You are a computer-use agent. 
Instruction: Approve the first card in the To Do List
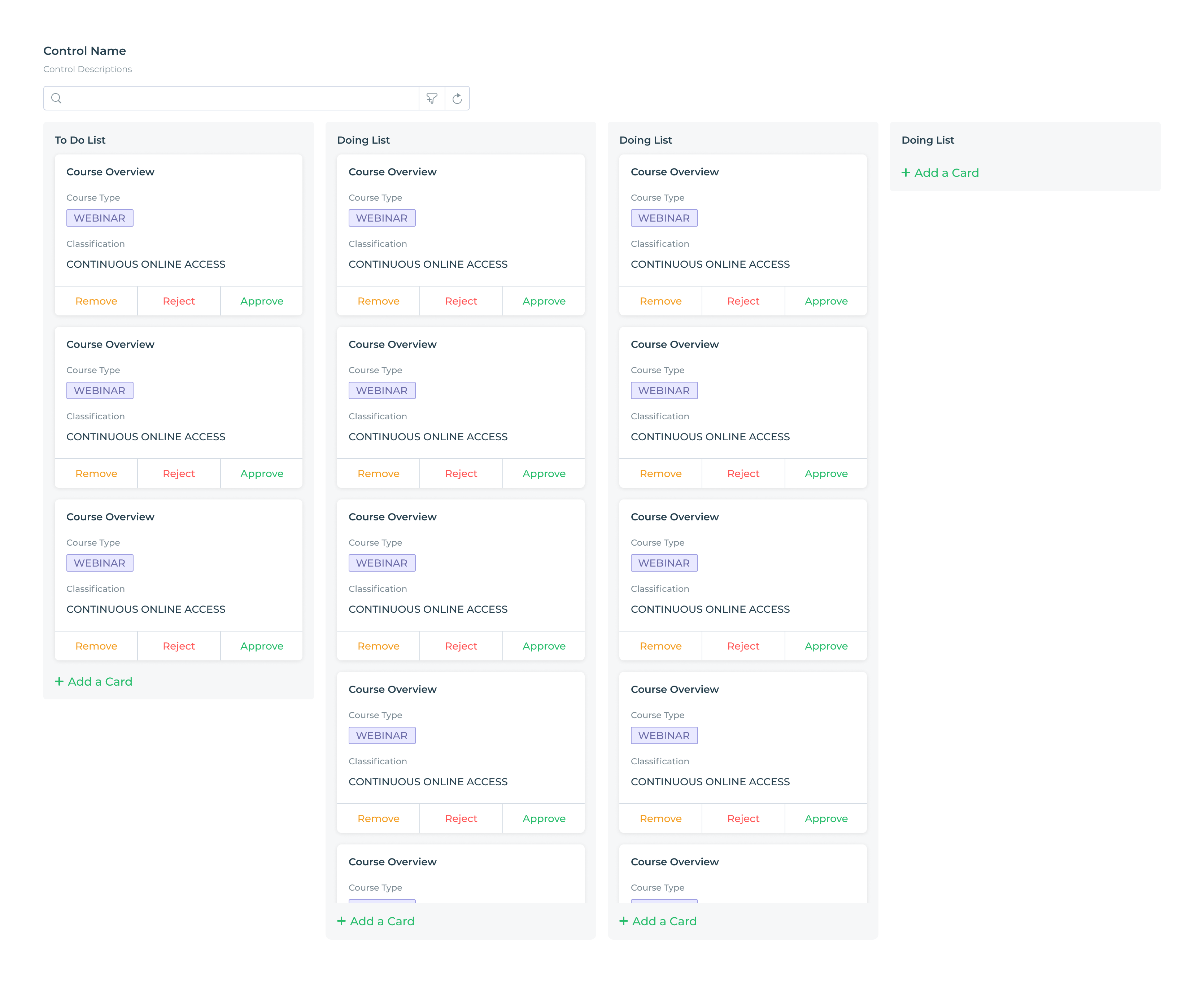(261, 301)
